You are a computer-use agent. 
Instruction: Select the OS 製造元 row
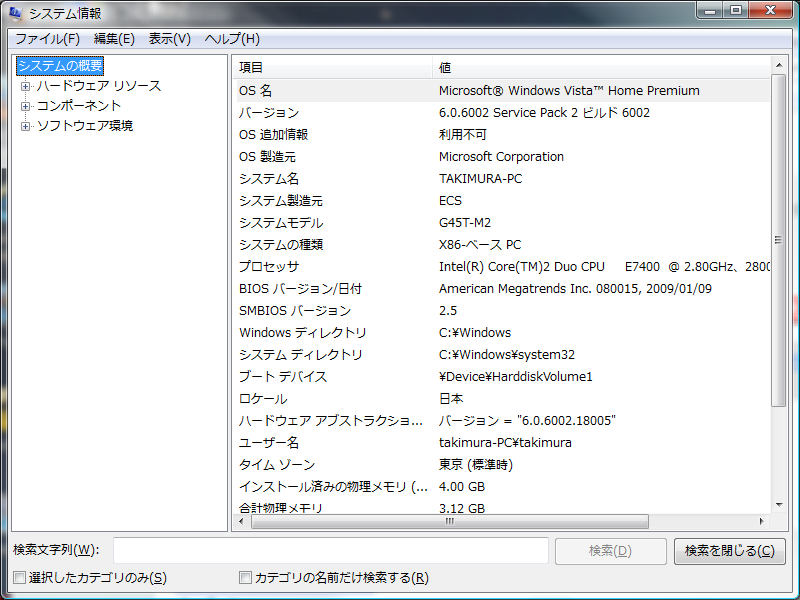coord(502,157)
